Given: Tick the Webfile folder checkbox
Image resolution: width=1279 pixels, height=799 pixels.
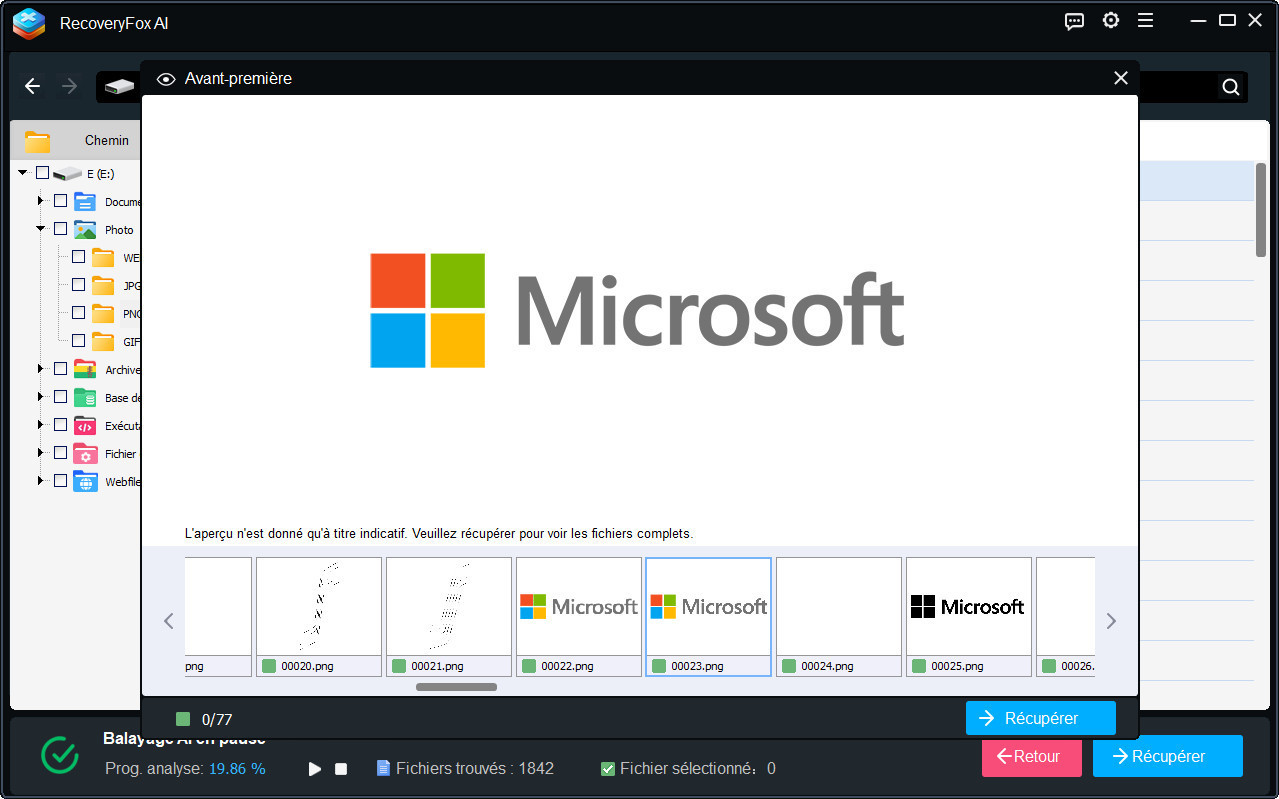Looking at the screenshot, I should 60,481.
